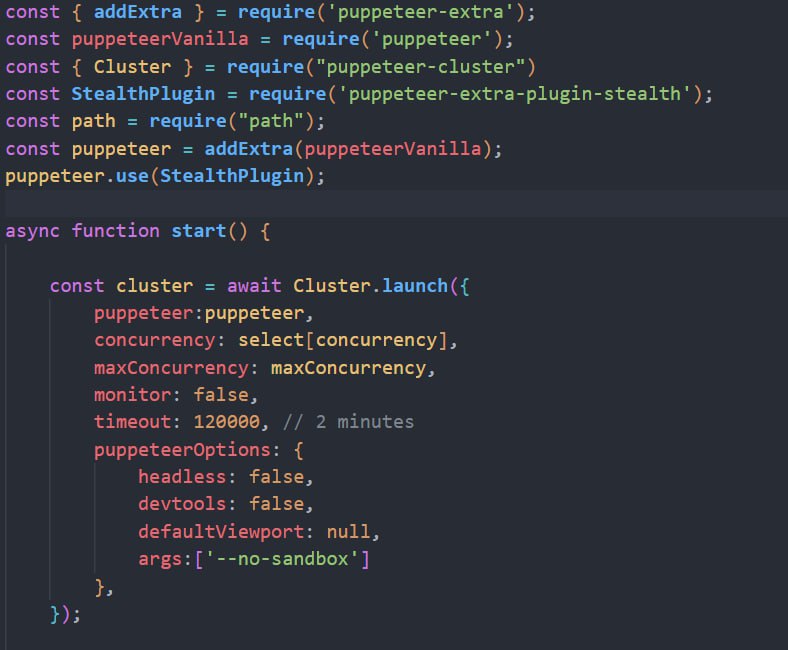The height and width of the screenshot is (650, 788).
Task: Click puppeteerVanilla argument inside addExtra call
Action: 393,149
